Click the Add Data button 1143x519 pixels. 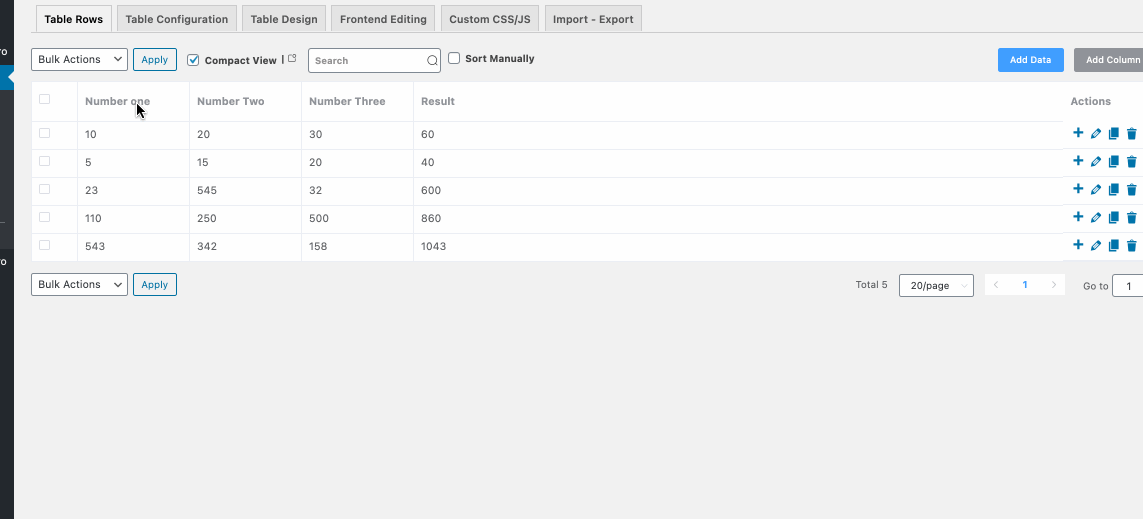1030,60
